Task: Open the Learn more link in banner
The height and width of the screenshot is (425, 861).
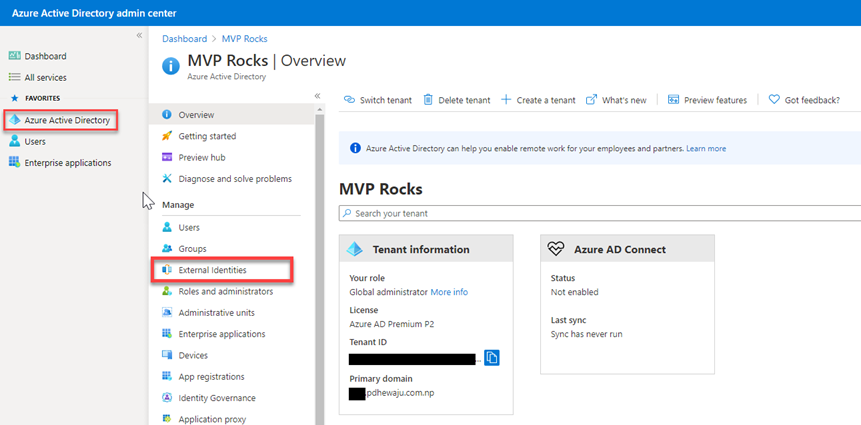Action: click(x=706, y=148)
